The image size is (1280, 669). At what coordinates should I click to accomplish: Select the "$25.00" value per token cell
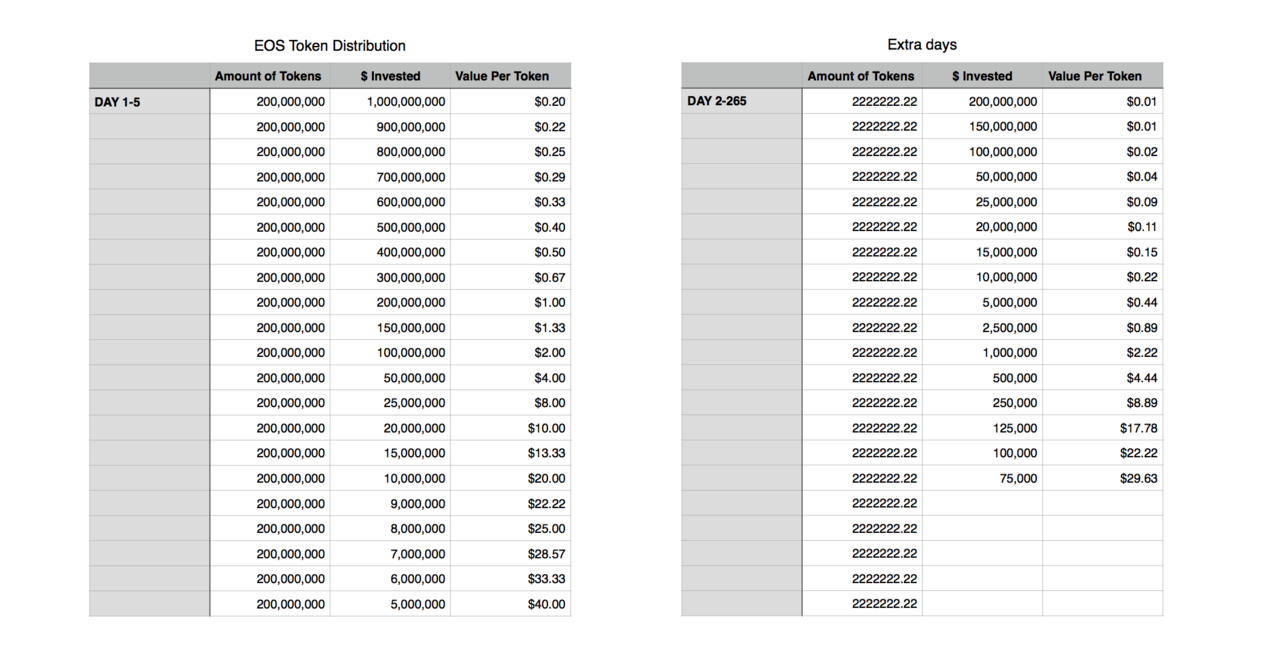(510, 528)
